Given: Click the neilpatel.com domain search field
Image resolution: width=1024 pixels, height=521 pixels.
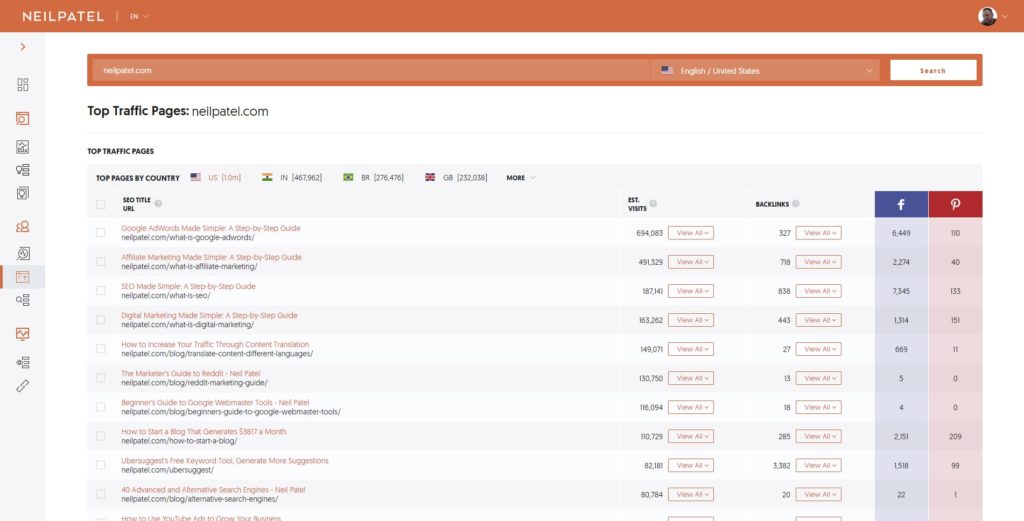Looking at the screenshot, I should pyautogui.click(x=371, y=71).
